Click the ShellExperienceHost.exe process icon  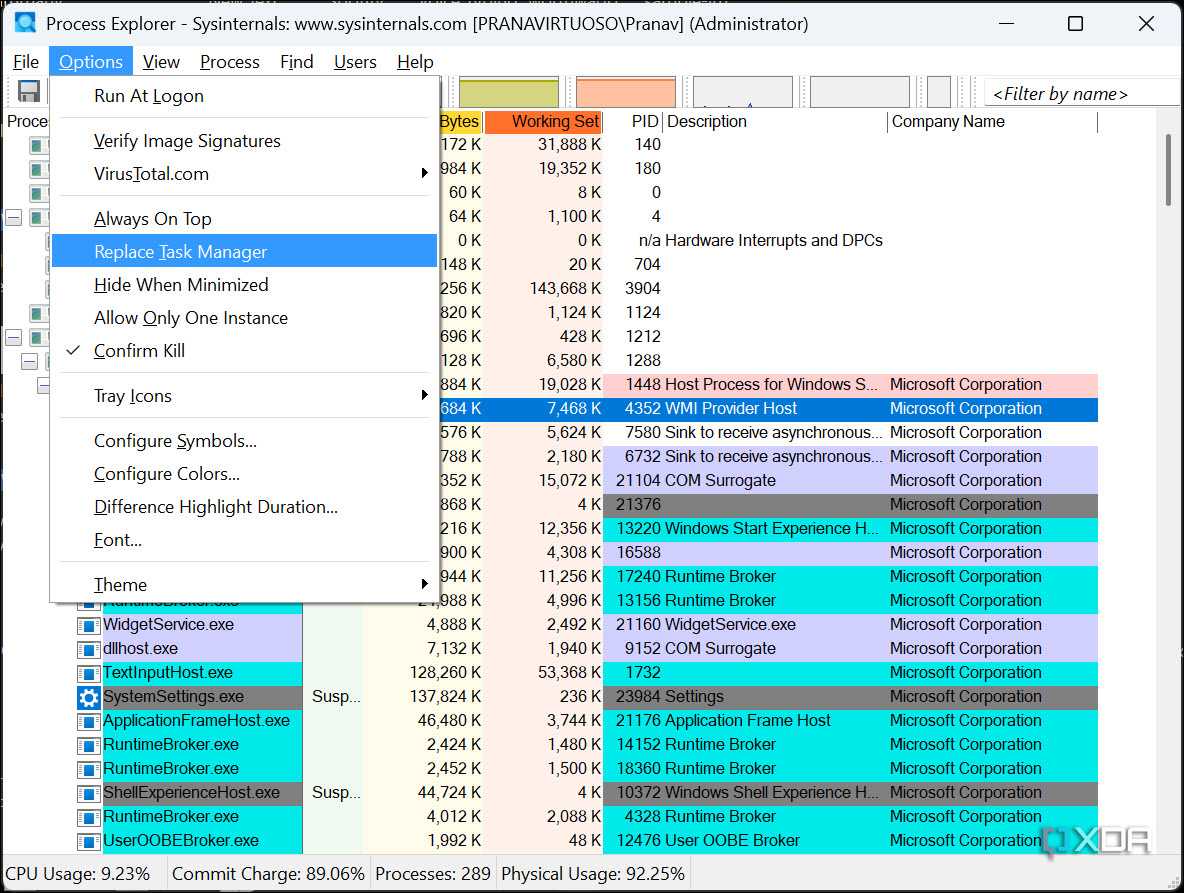tap(88, 793)
